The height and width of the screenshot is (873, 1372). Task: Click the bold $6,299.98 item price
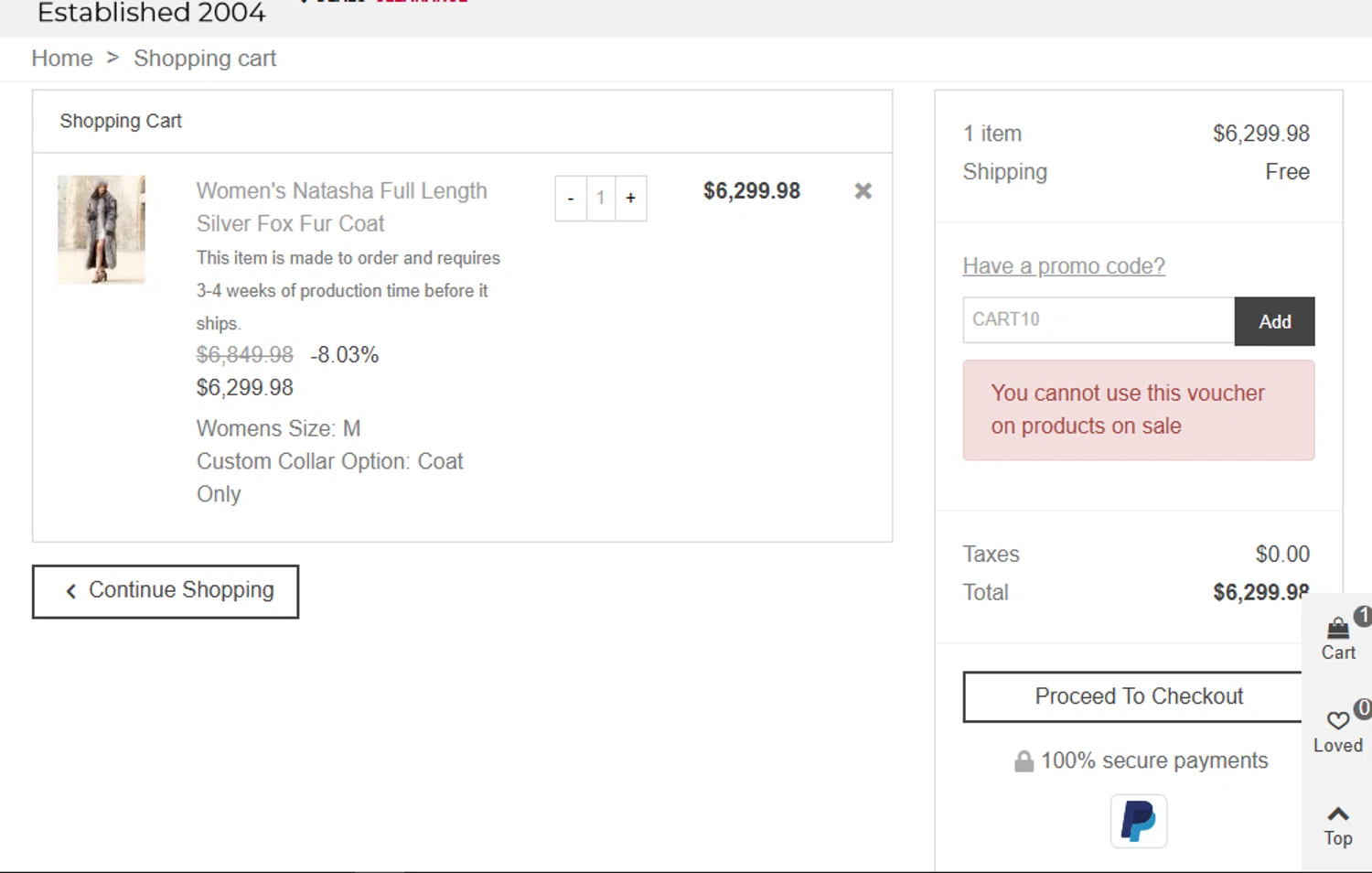coord(751,191)
